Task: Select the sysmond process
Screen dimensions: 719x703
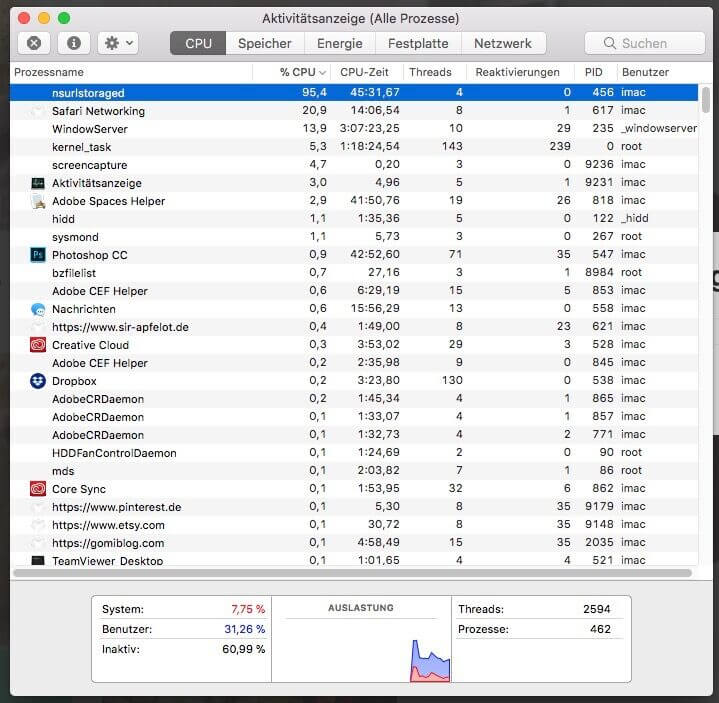Action: click(75, 237)
